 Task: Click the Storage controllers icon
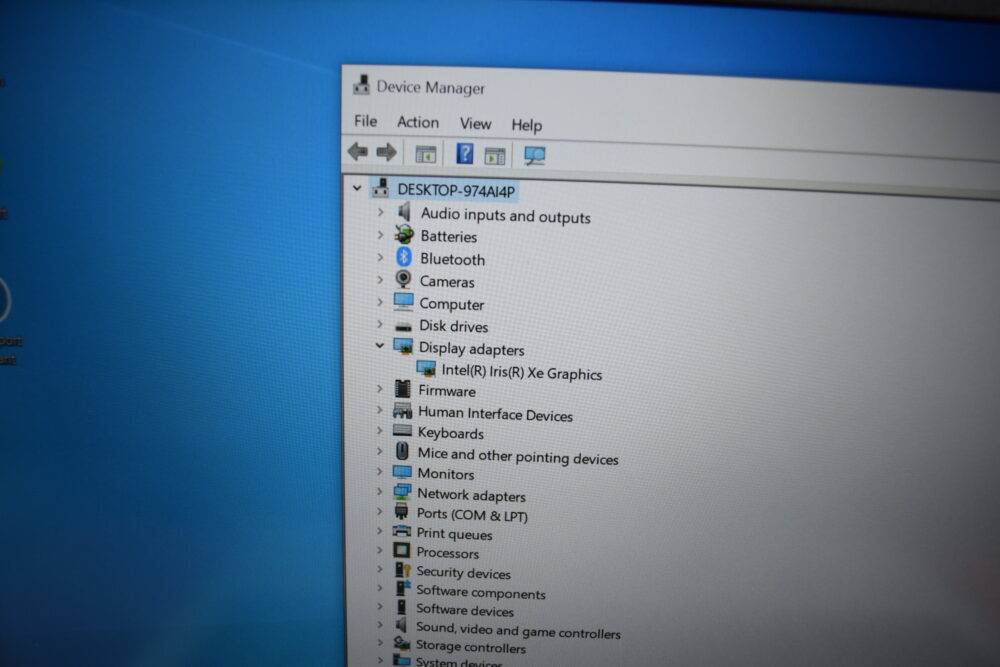(x=401, y=643)
